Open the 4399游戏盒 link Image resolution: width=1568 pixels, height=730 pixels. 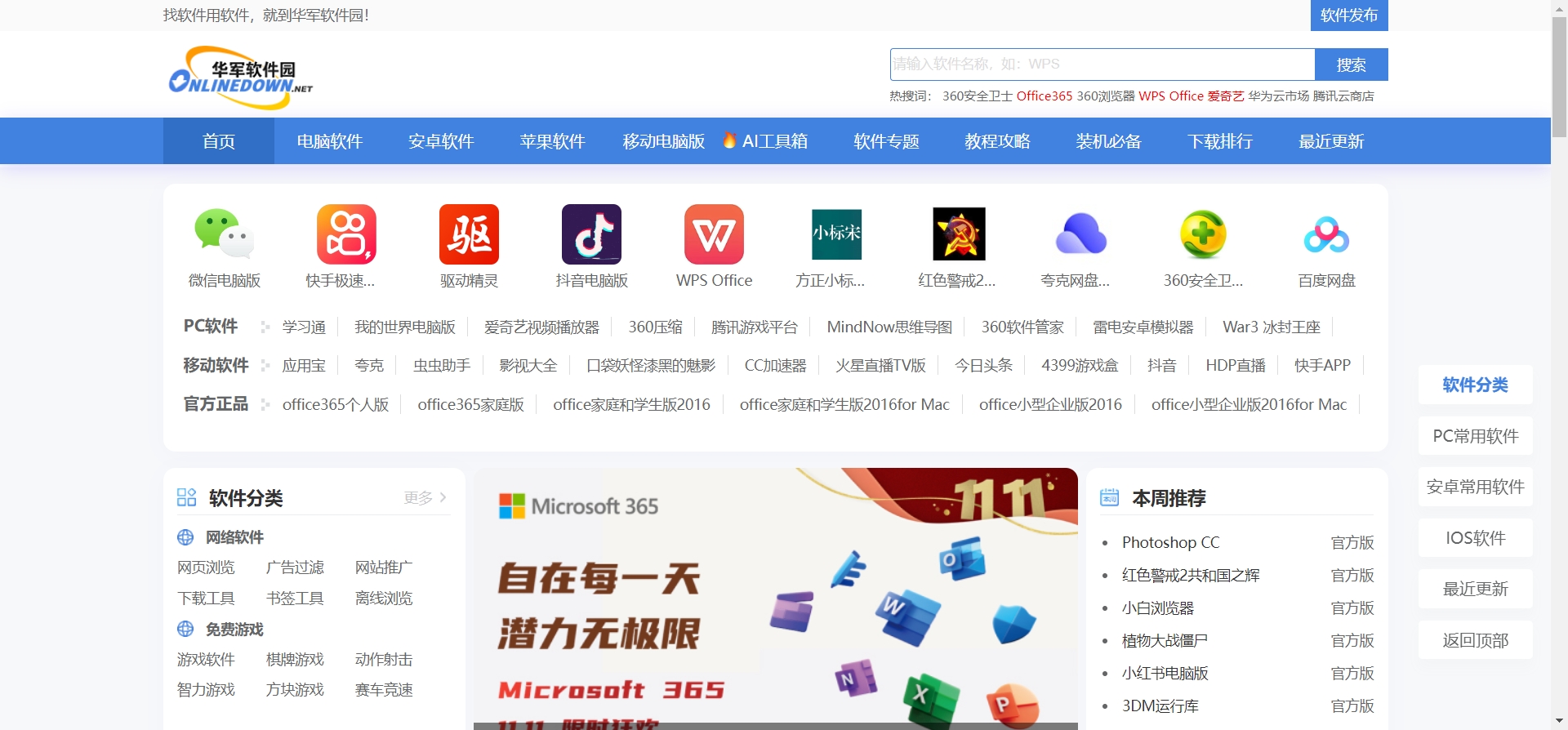pyautogui.click(x=1080, y=366)
